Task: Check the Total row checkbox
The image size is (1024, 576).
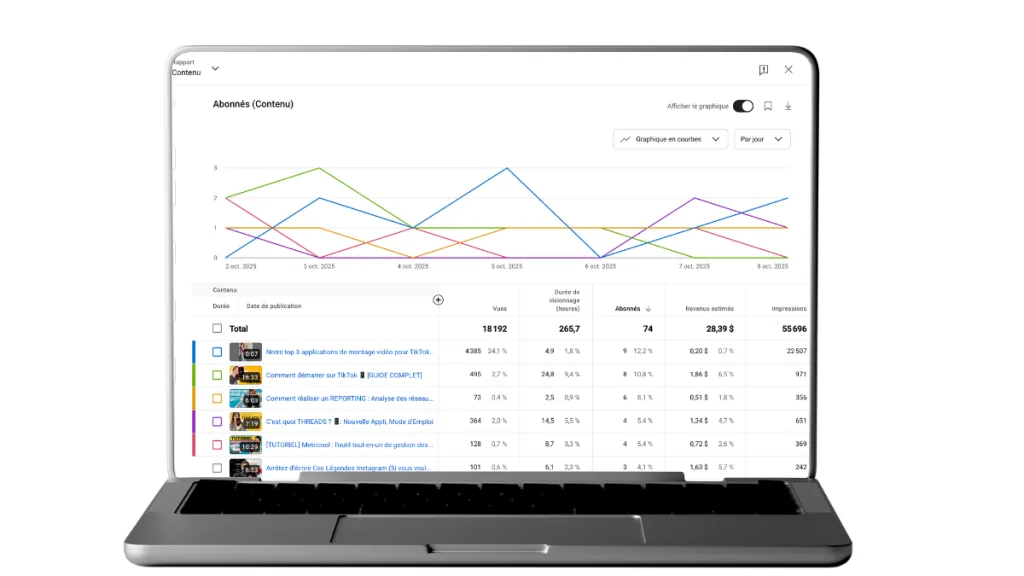Action: click(x=217, y=328)
